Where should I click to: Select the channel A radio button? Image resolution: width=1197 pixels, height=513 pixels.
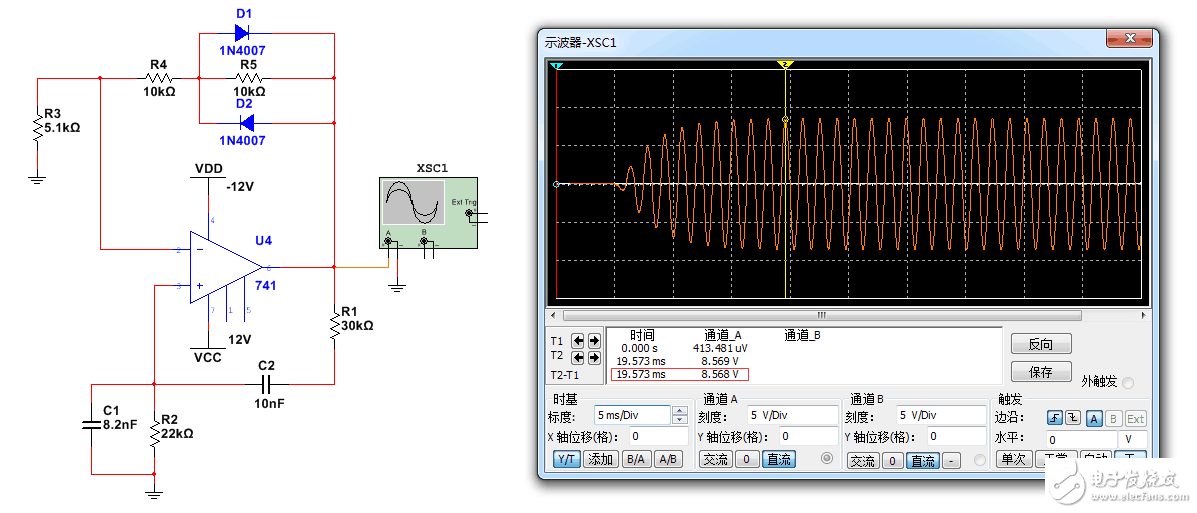pyautogui.click(x=827, y=459)
